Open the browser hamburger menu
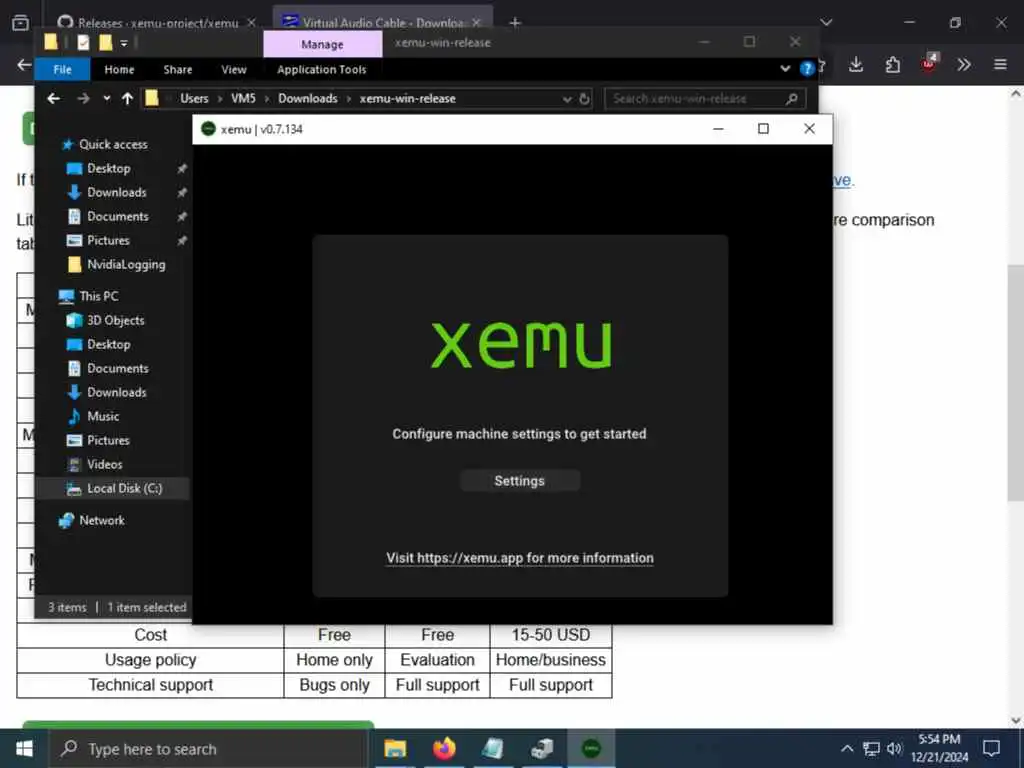 click(x=1000, y=65)
